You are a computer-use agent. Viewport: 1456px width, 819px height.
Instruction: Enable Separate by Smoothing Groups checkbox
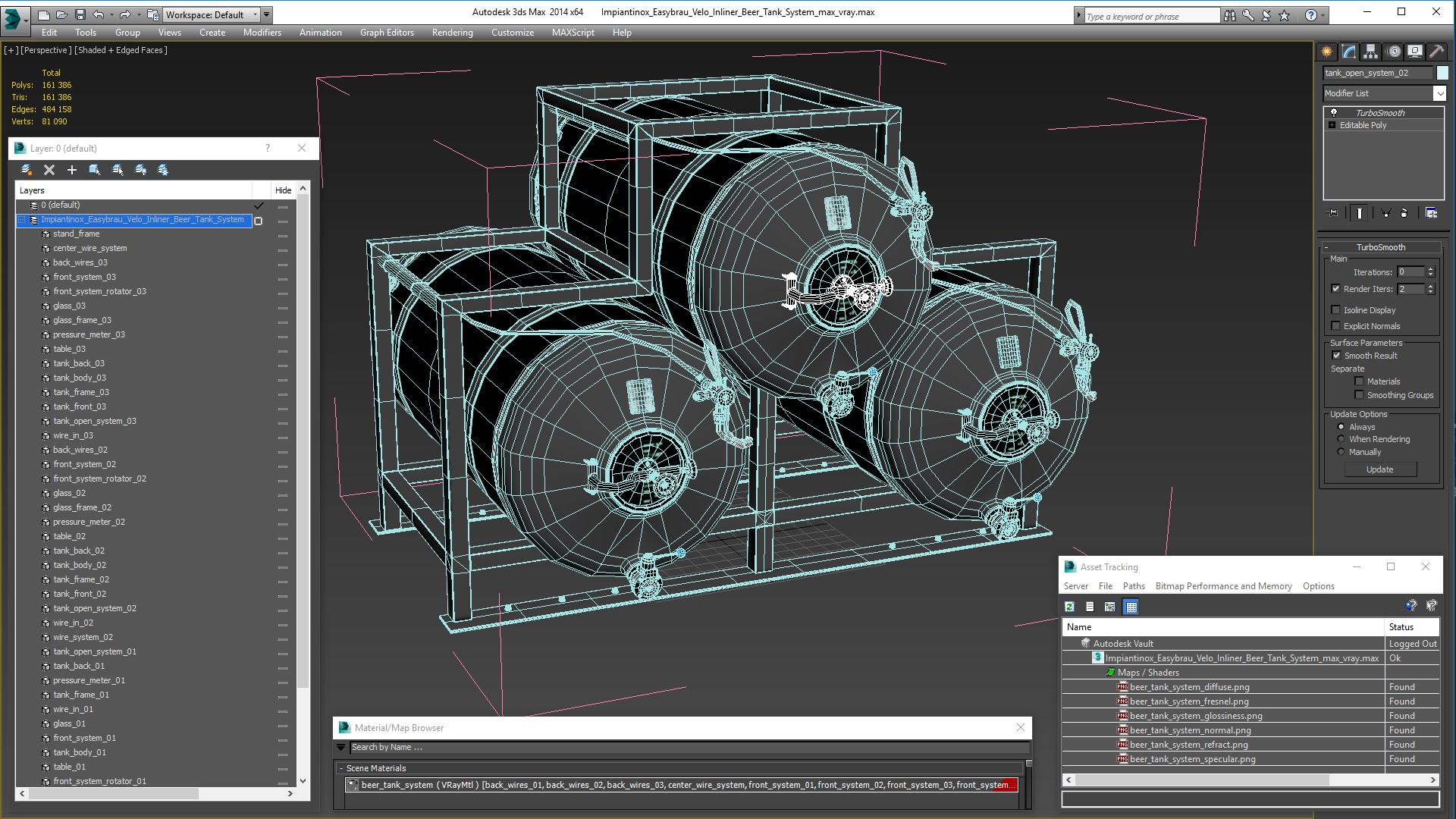pos(1359,395)
